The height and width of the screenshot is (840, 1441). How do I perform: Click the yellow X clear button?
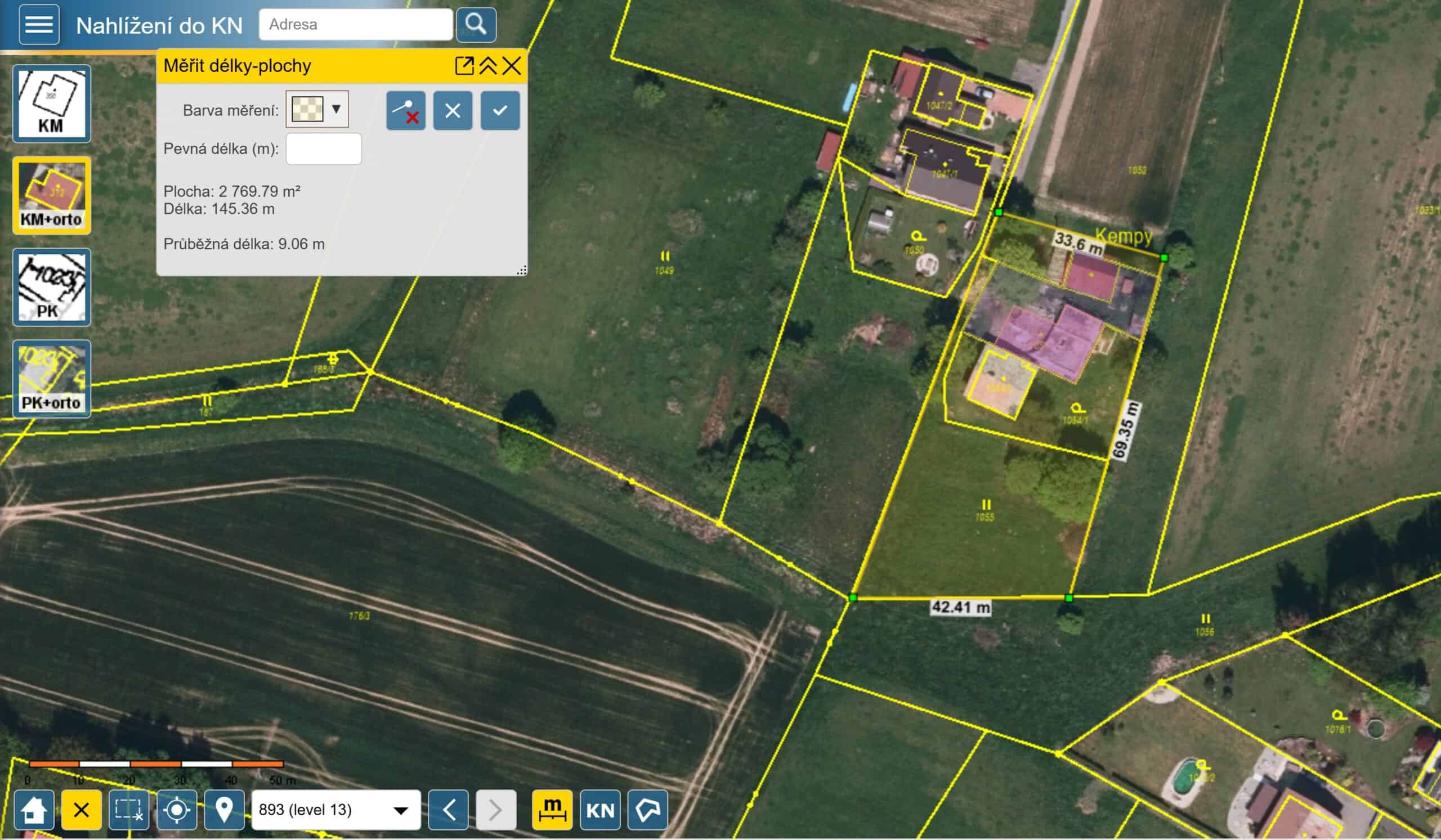81,810
